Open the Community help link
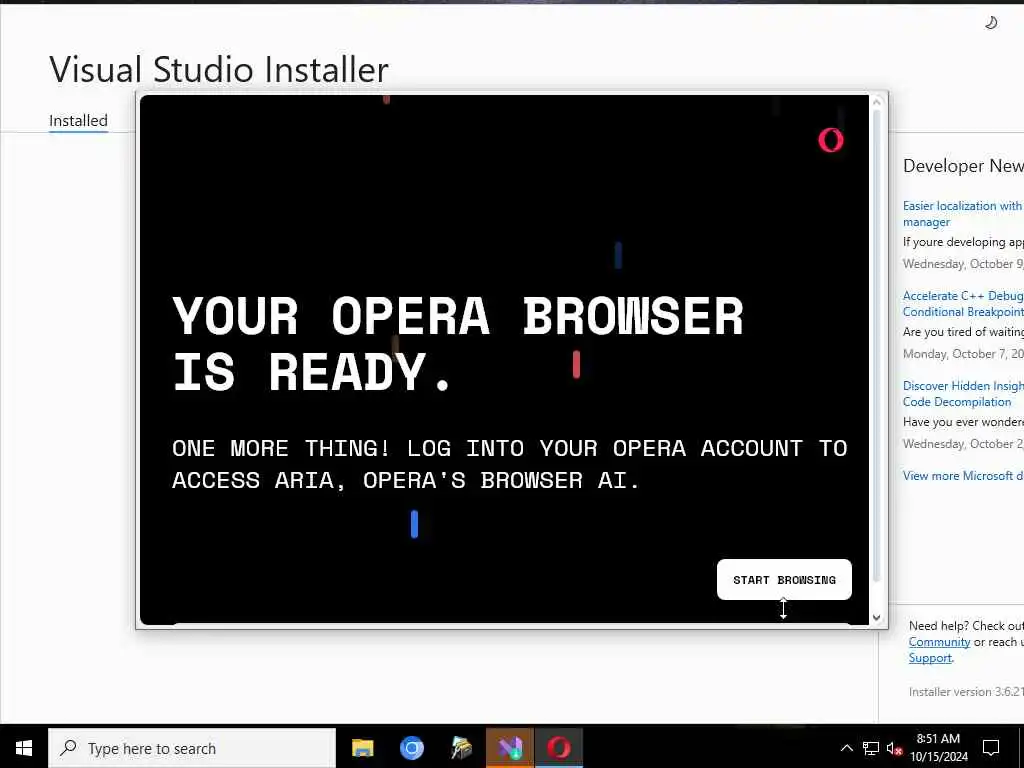 (939, 642)
